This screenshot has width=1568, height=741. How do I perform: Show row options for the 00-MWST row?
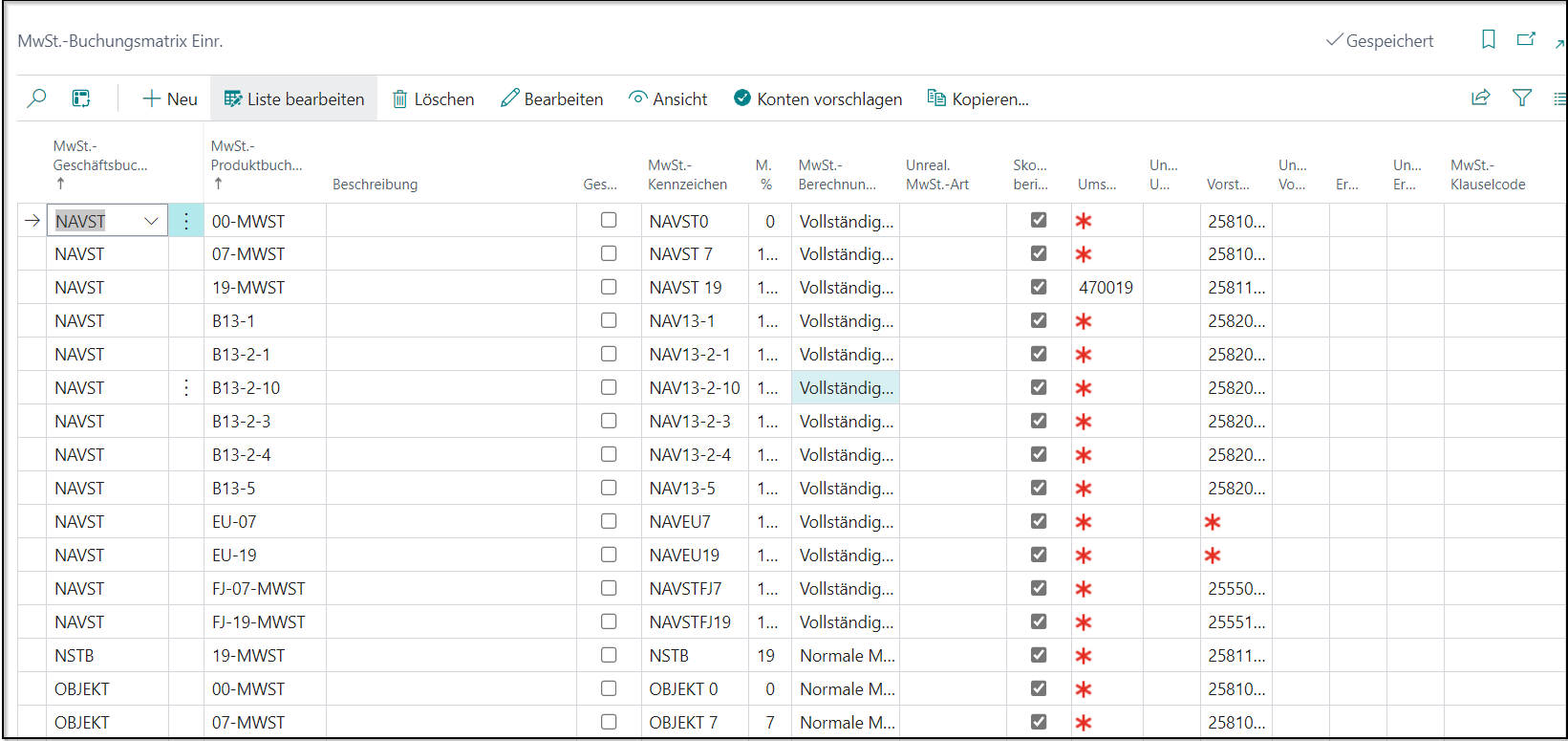pos(186,221)
